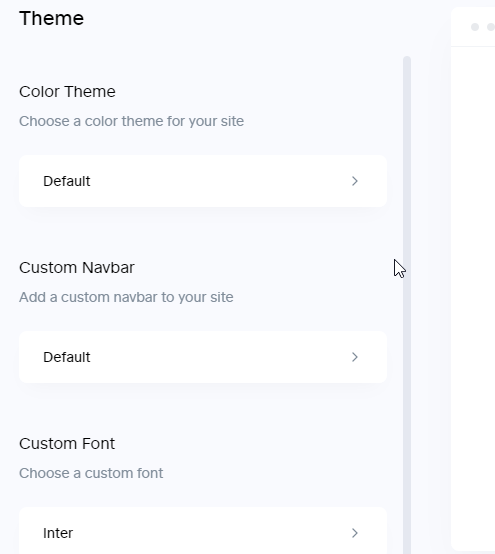Open the Color Theme Default dropdown
This screenshot has height=554, width=495.
coord(203,181)
